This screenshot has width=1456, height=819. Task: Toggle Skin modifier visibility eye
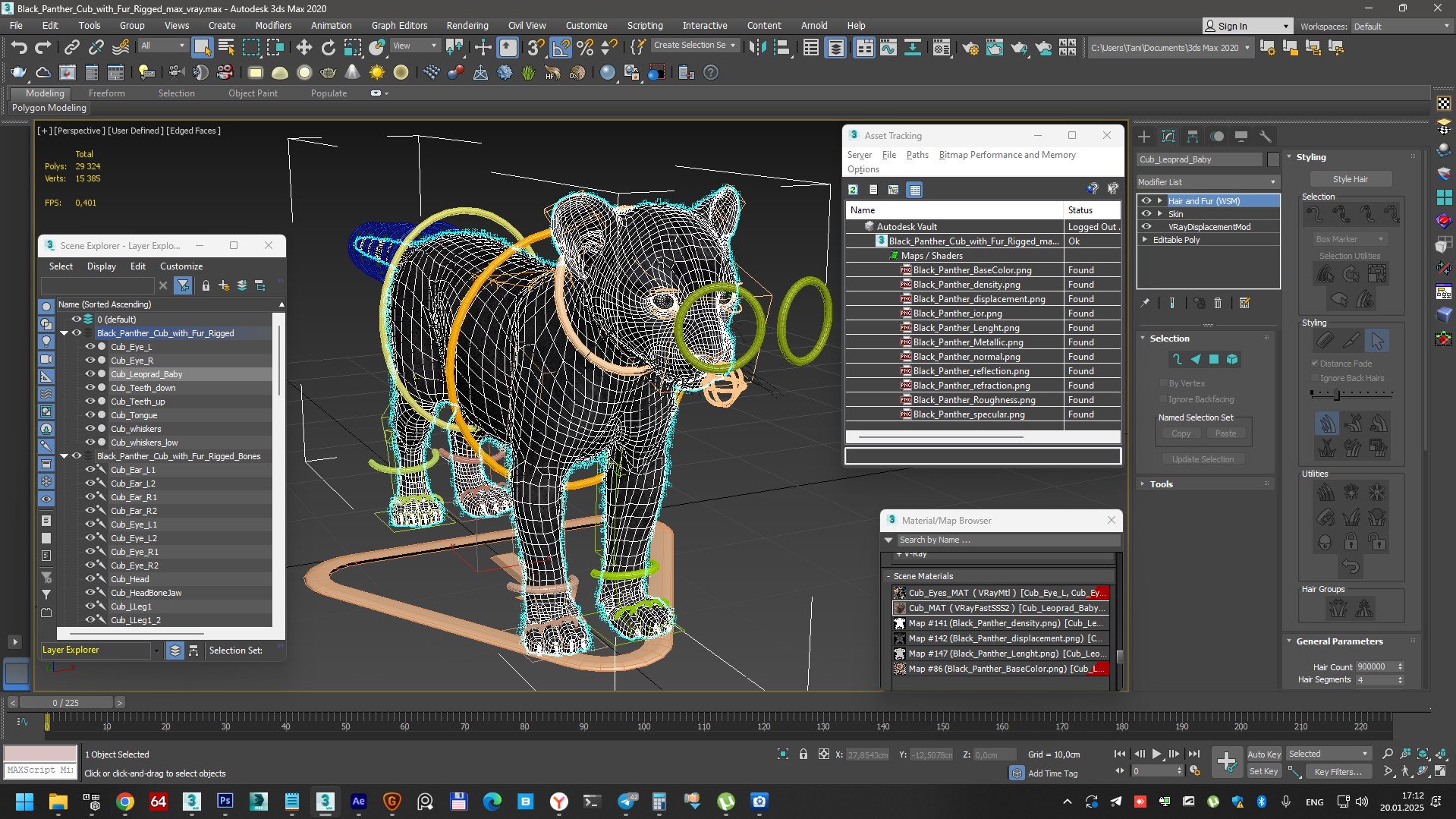(1146, 213)
